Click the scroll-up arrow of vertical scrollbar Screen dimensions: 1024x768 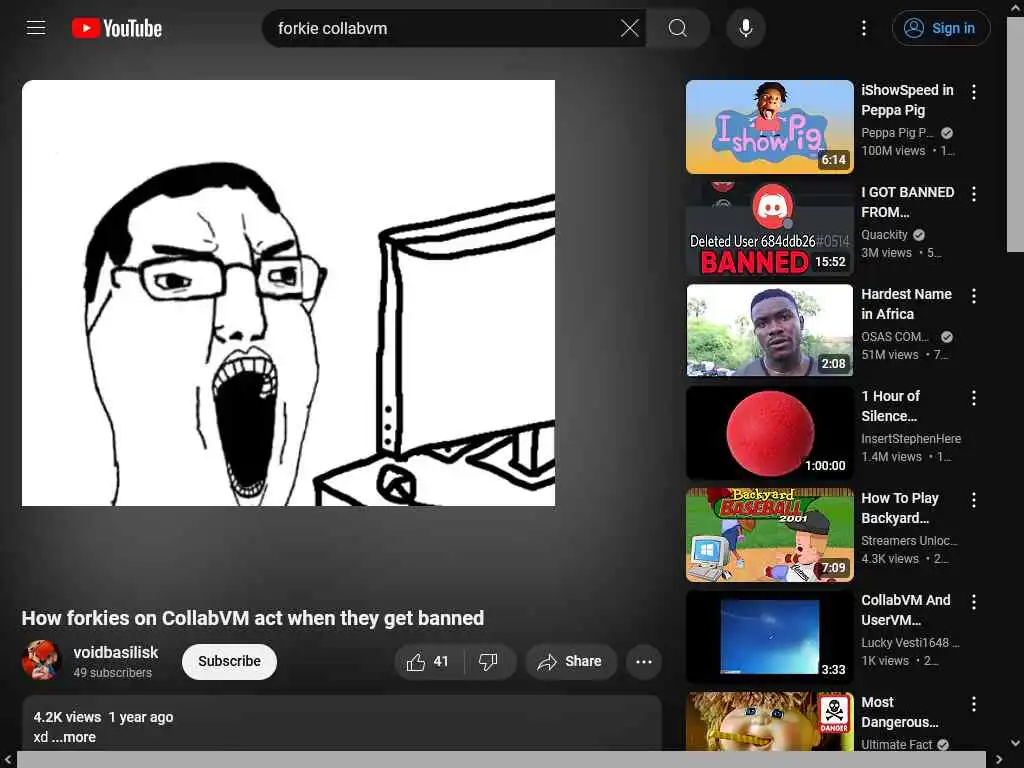tap(1015, 8)
